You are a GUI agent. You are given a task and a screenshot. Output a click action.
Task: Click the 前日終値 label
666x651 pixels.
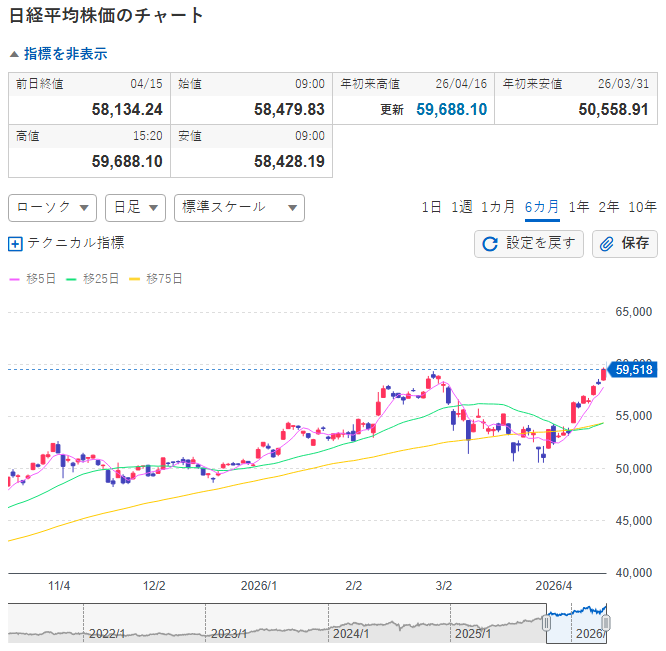click(40, 84)
